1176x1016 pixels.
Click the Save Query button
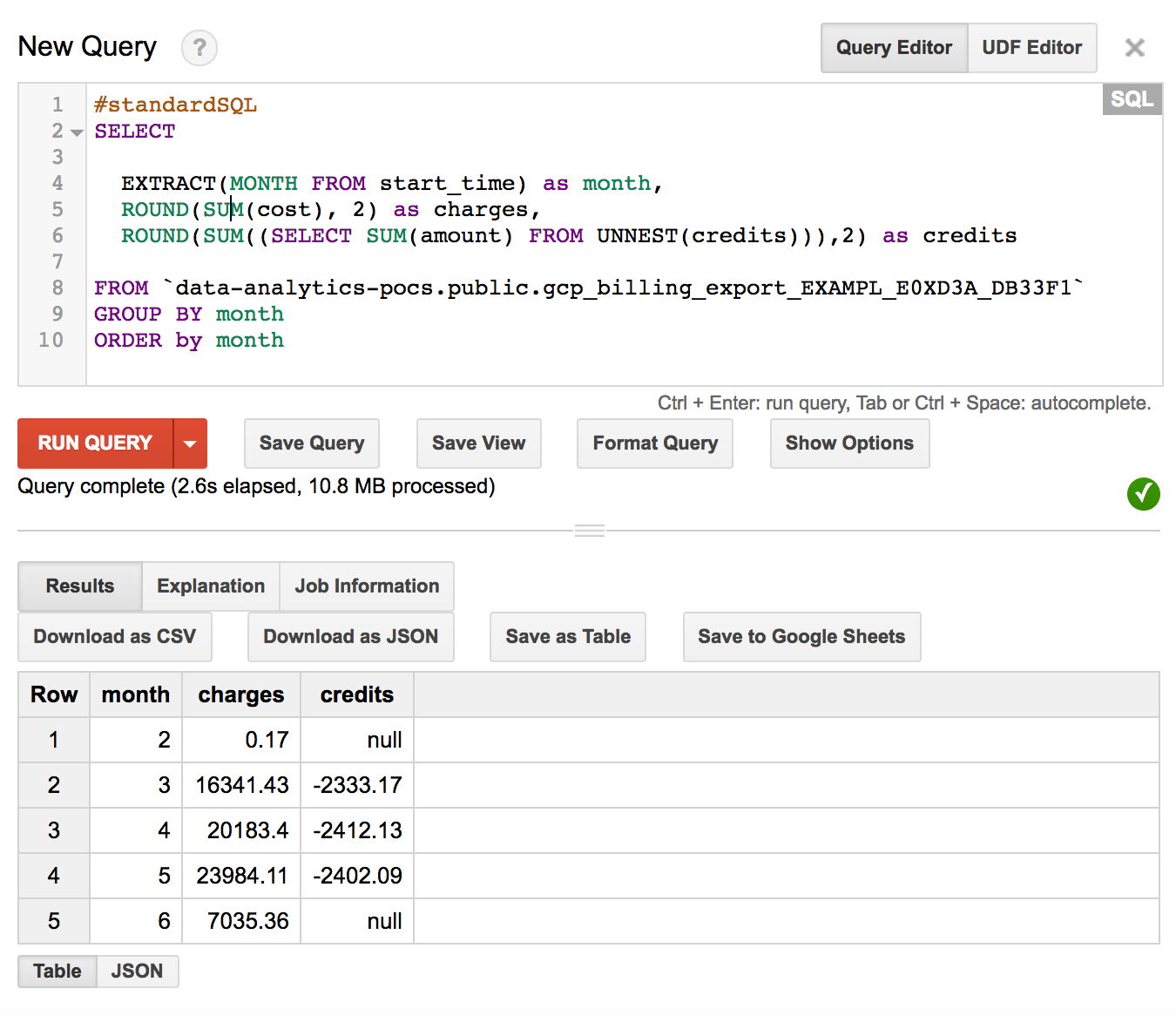point(312,444)
